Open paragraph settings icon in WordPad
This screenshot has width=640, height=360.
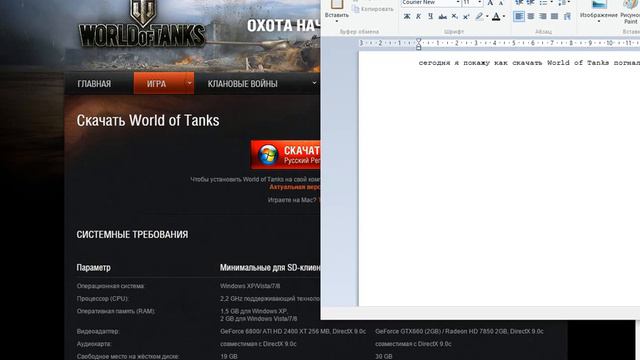pos(567,17)
